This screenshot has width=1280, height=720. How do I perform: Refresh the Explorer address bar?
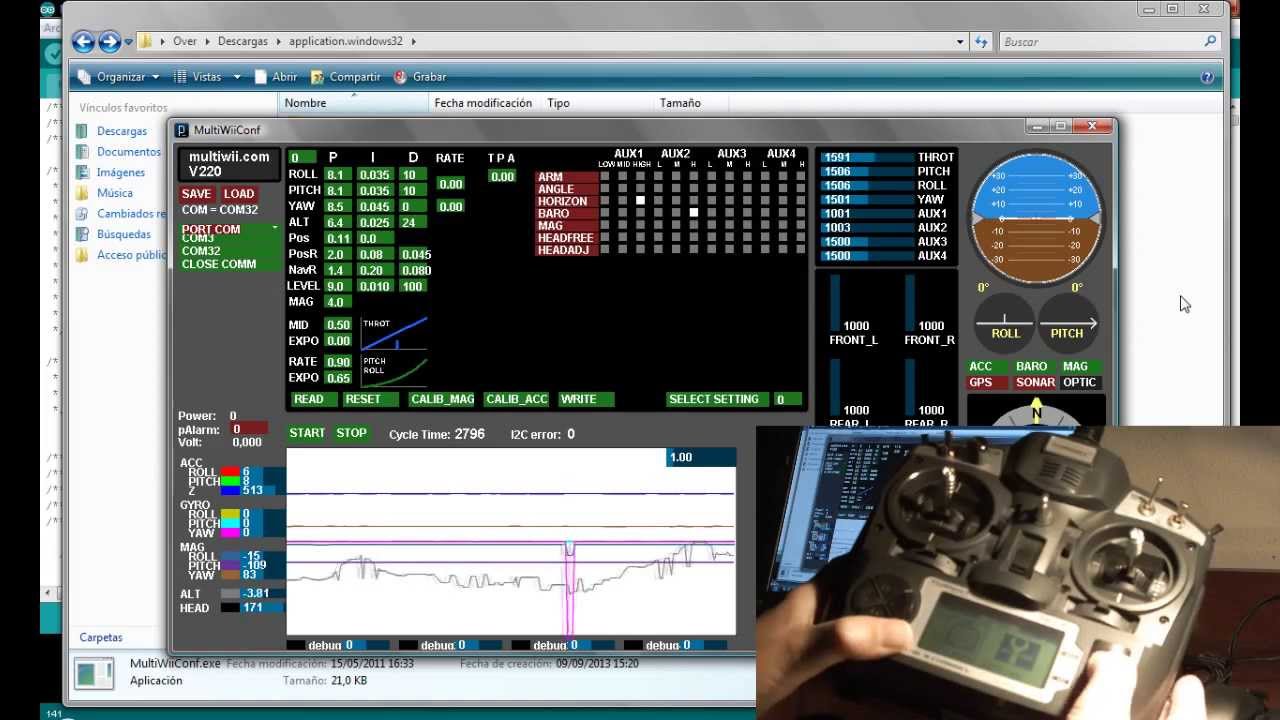(981, 42)
